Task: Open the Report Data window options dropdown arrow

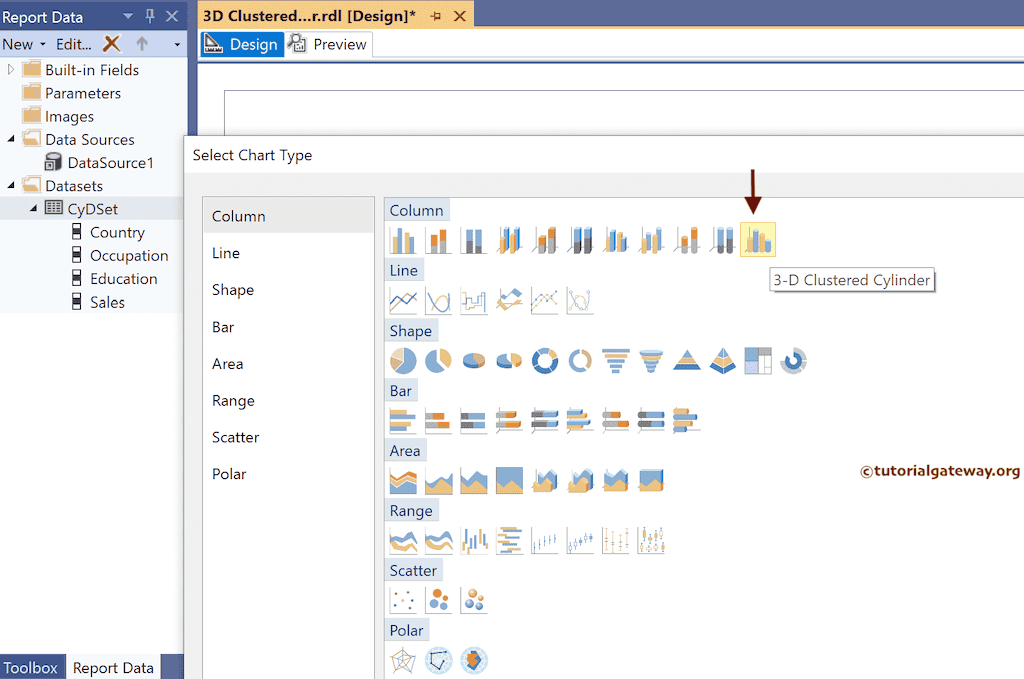Action: tap(128, 16)
